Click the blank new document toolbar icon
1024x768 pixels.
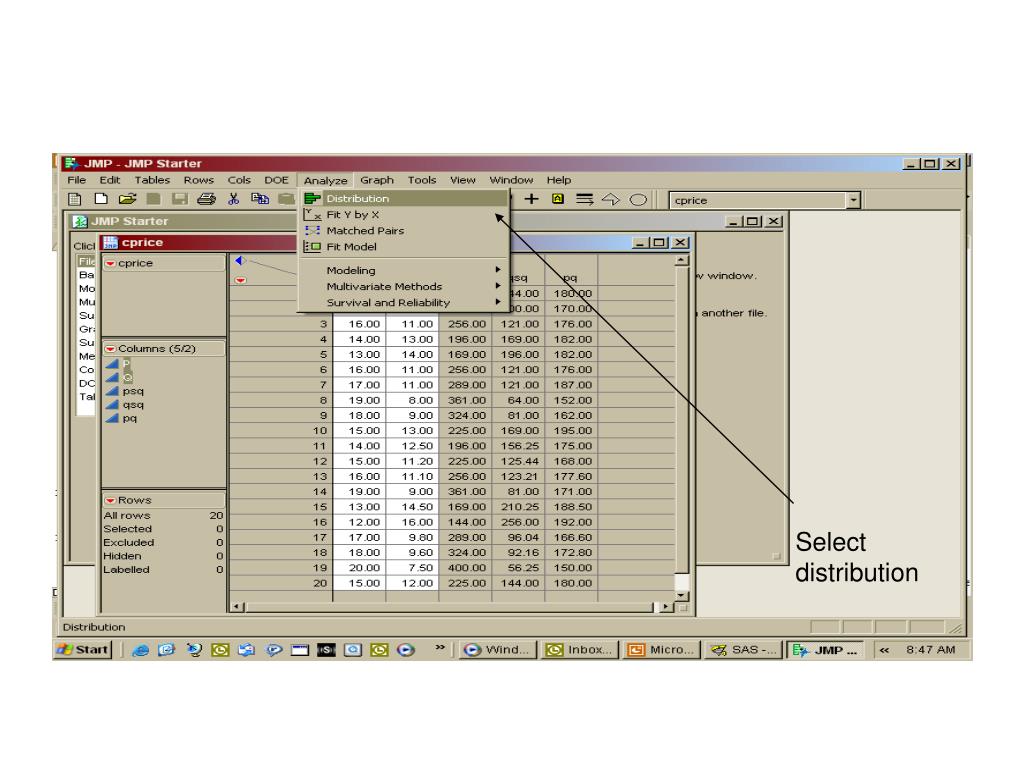click(101, 199)
